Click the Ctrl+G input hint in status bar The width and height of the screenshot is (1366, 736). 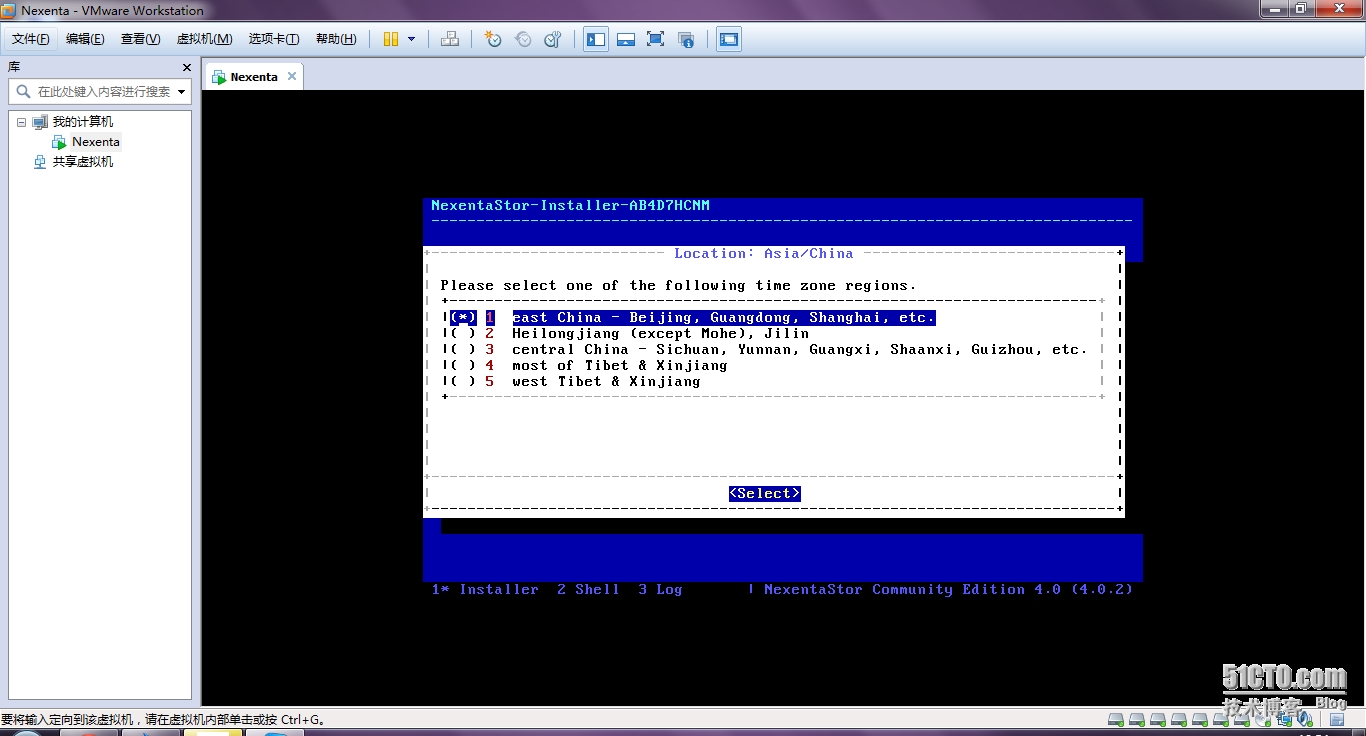point(164,720)
